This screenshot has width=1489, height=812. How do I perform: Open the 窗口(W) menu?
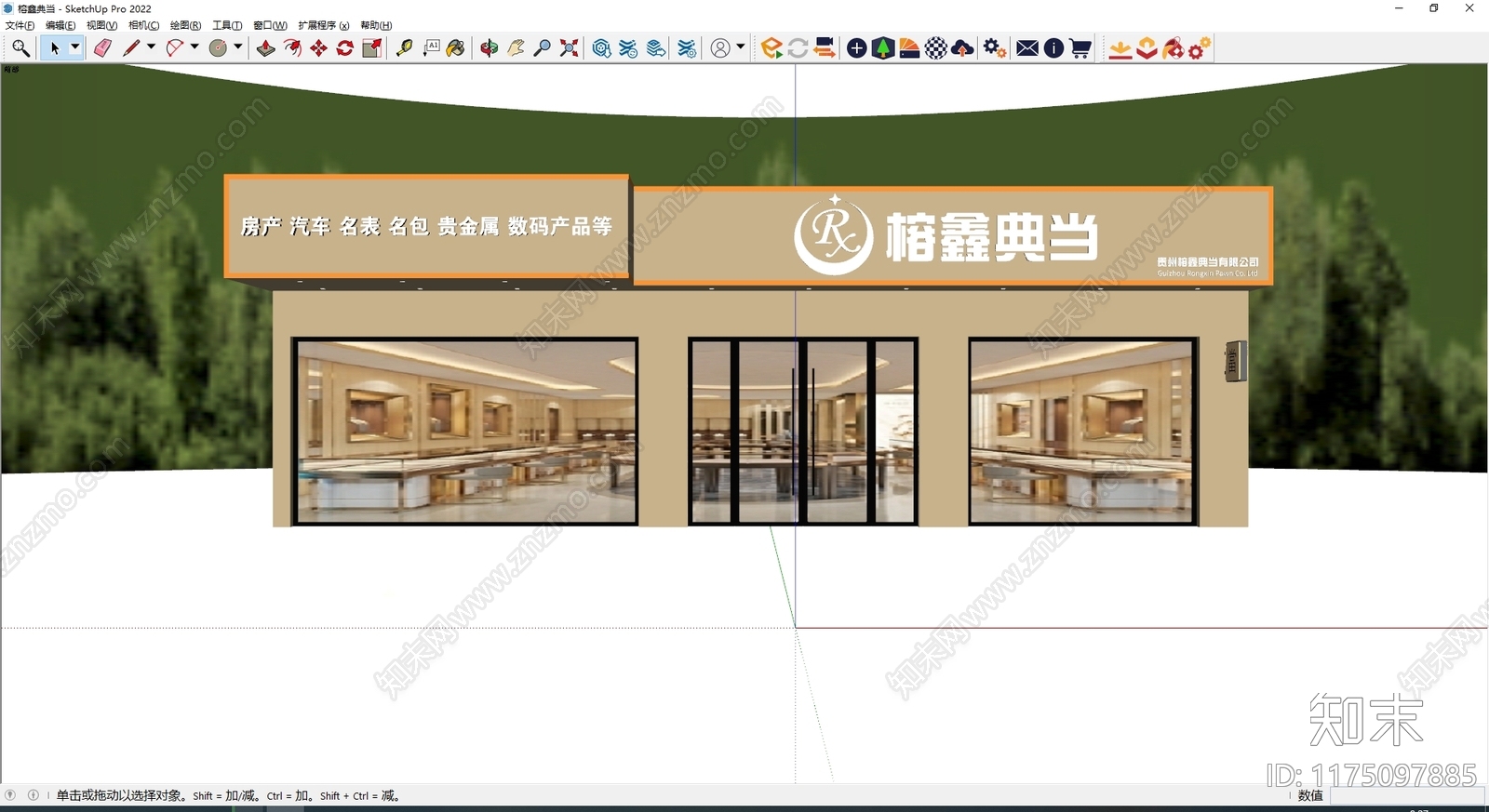[x=270, y=25]
